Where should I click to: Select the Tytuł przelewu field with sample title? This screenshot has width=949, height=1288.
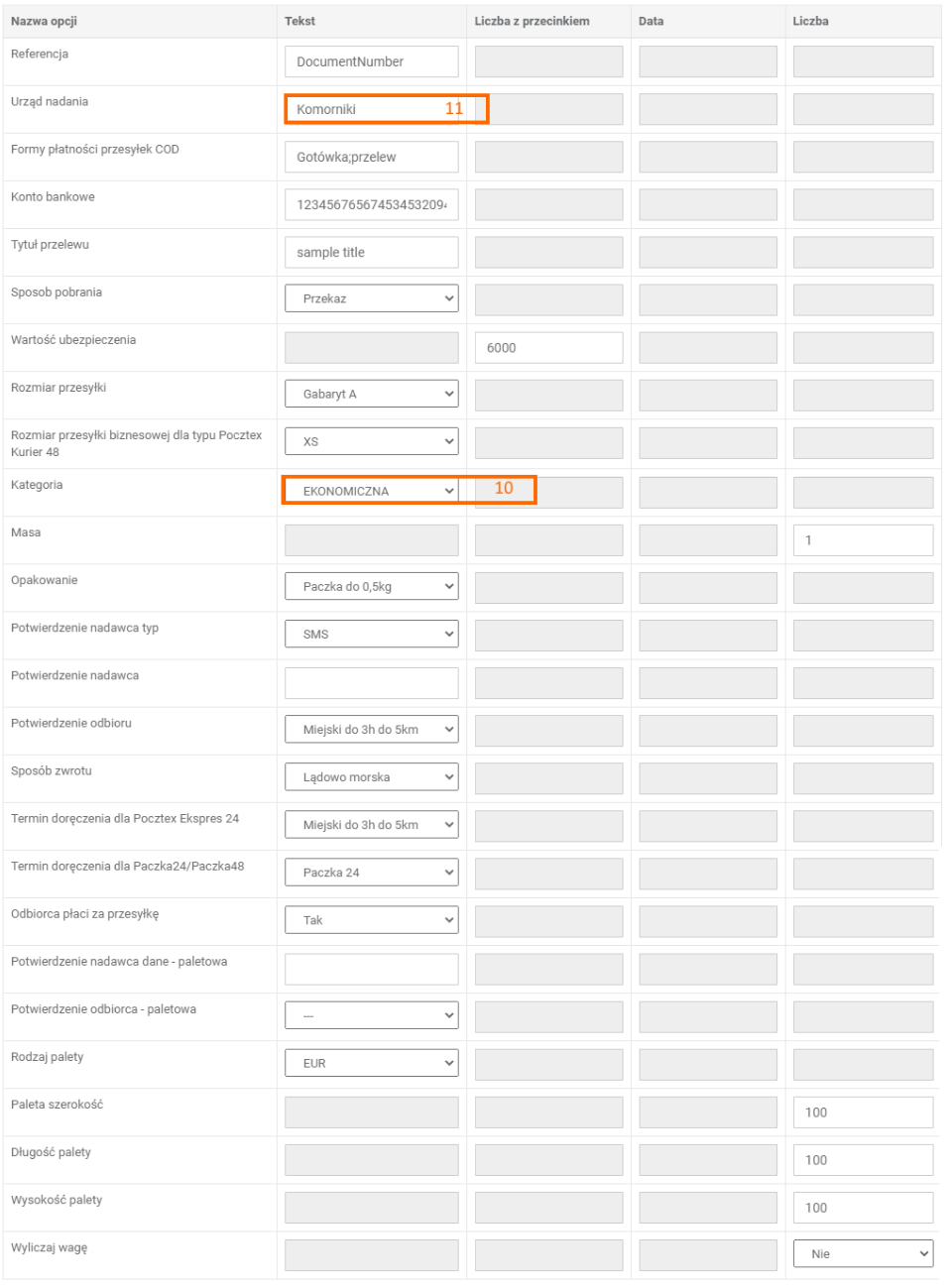371,252
